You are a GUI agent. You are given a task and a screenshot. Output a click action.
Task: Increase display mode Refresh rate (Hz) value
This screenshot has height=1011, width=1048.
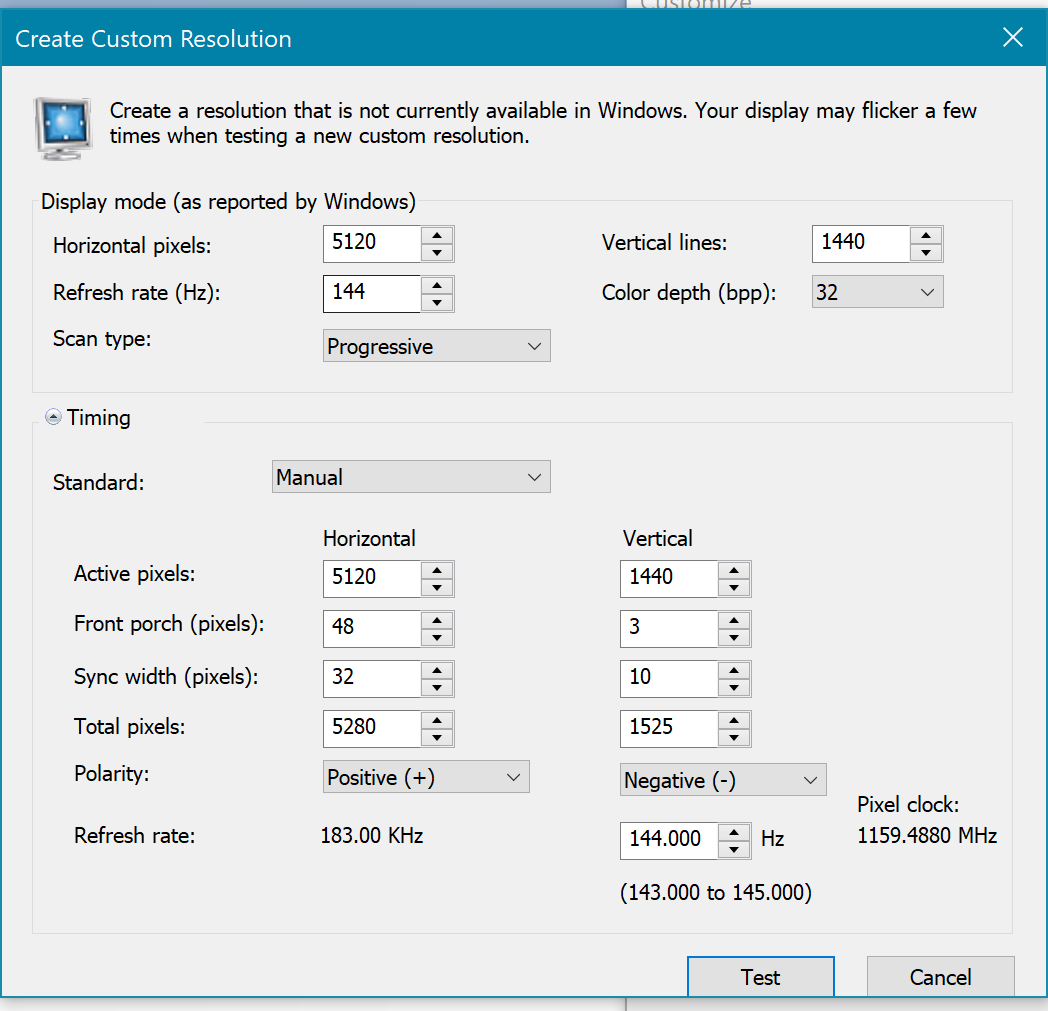tap(437, 285)
